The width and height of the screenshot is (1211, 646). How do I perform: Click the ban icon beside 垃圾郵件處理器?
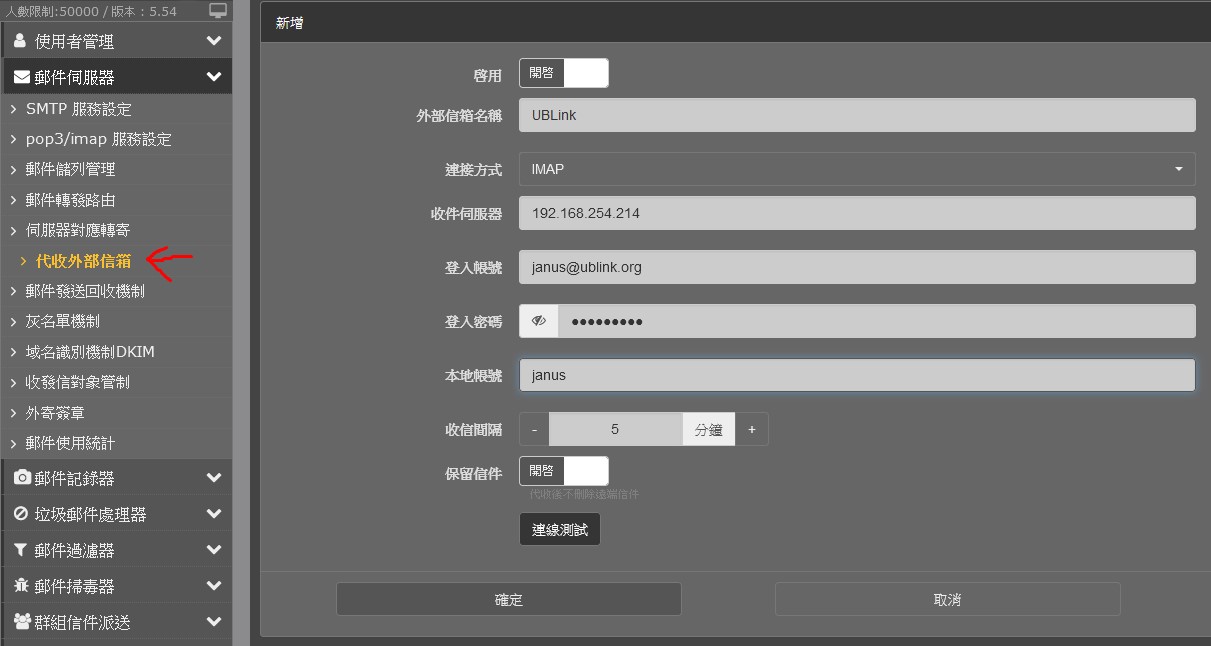click(x=21, y=514)
